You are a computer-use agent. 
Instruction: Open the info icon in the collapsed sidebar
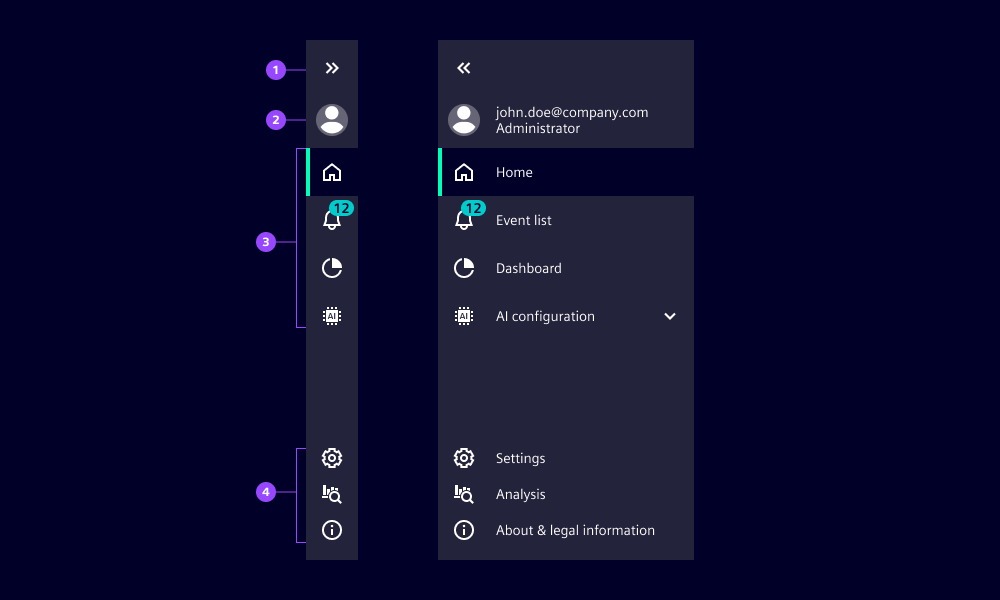point(332,530)
